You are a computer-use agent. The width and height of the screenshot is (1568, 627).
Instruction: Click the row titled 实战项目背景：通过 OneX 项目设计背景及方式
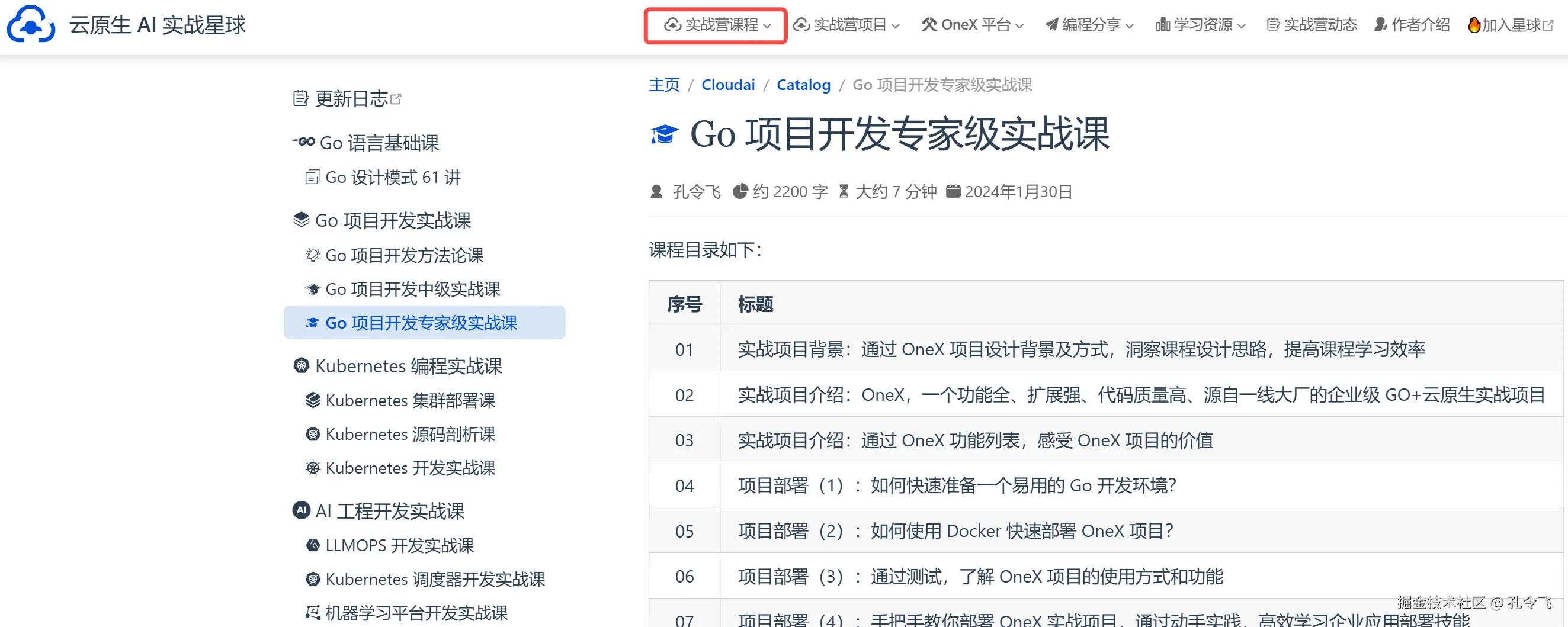1107,349
